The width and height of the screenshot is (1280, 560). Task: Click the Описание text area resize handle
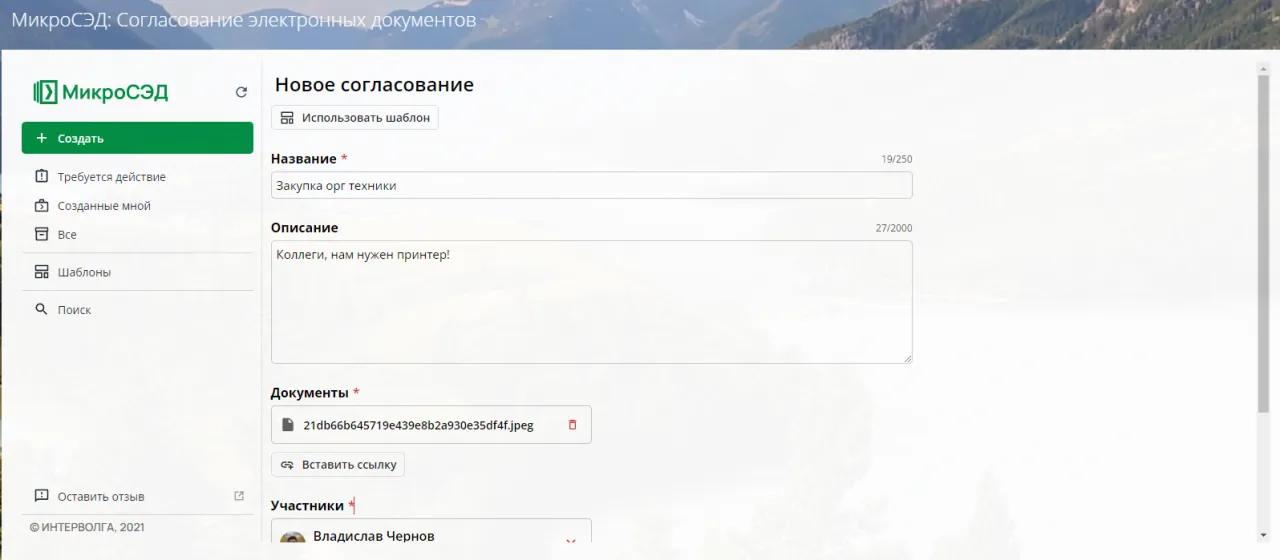pos(907,358)
